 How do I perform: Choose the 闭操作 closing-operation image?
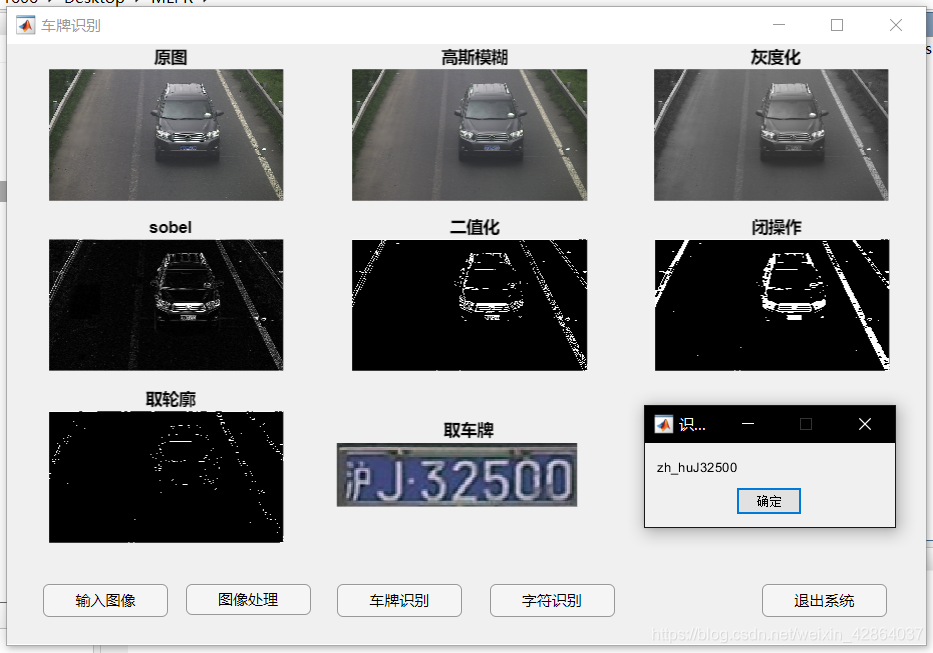click(772, 305)
